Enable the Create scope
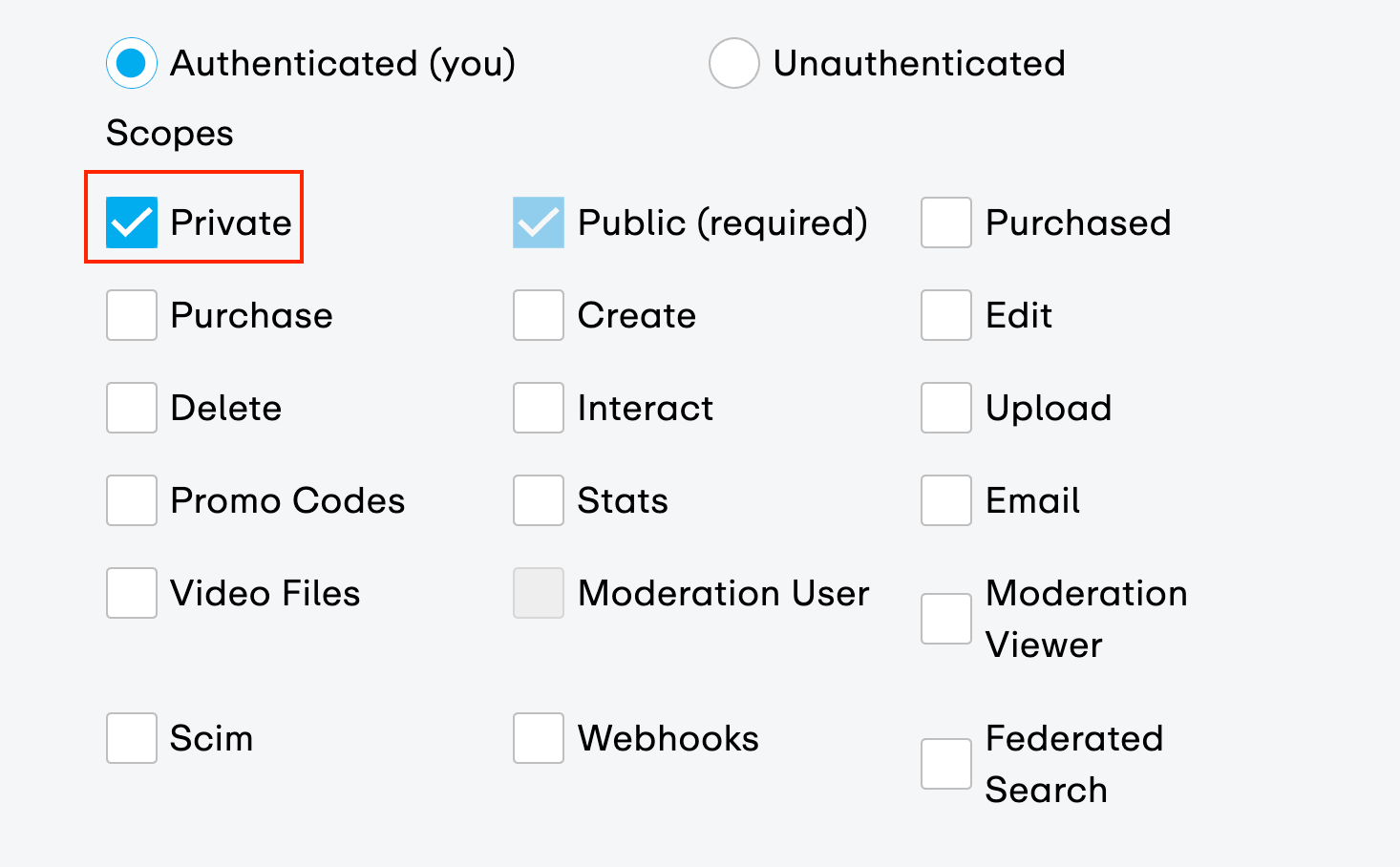1400x867 pixels. (x=538, y=314)
